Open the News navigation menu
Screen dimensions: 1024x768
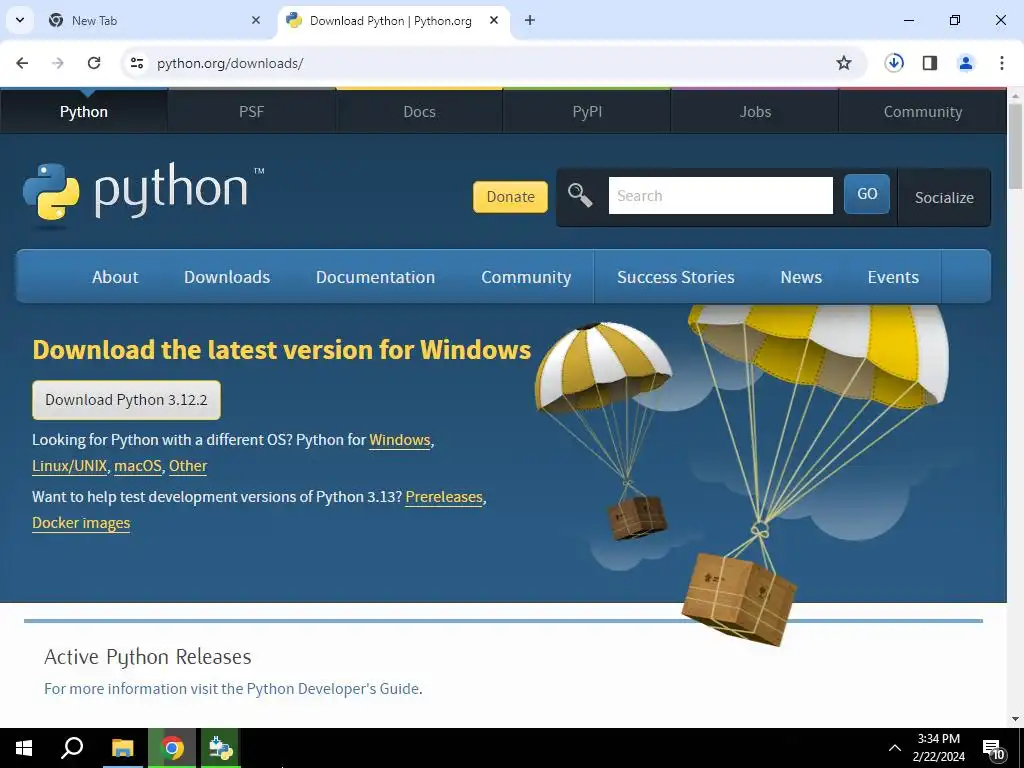[801, 277]
